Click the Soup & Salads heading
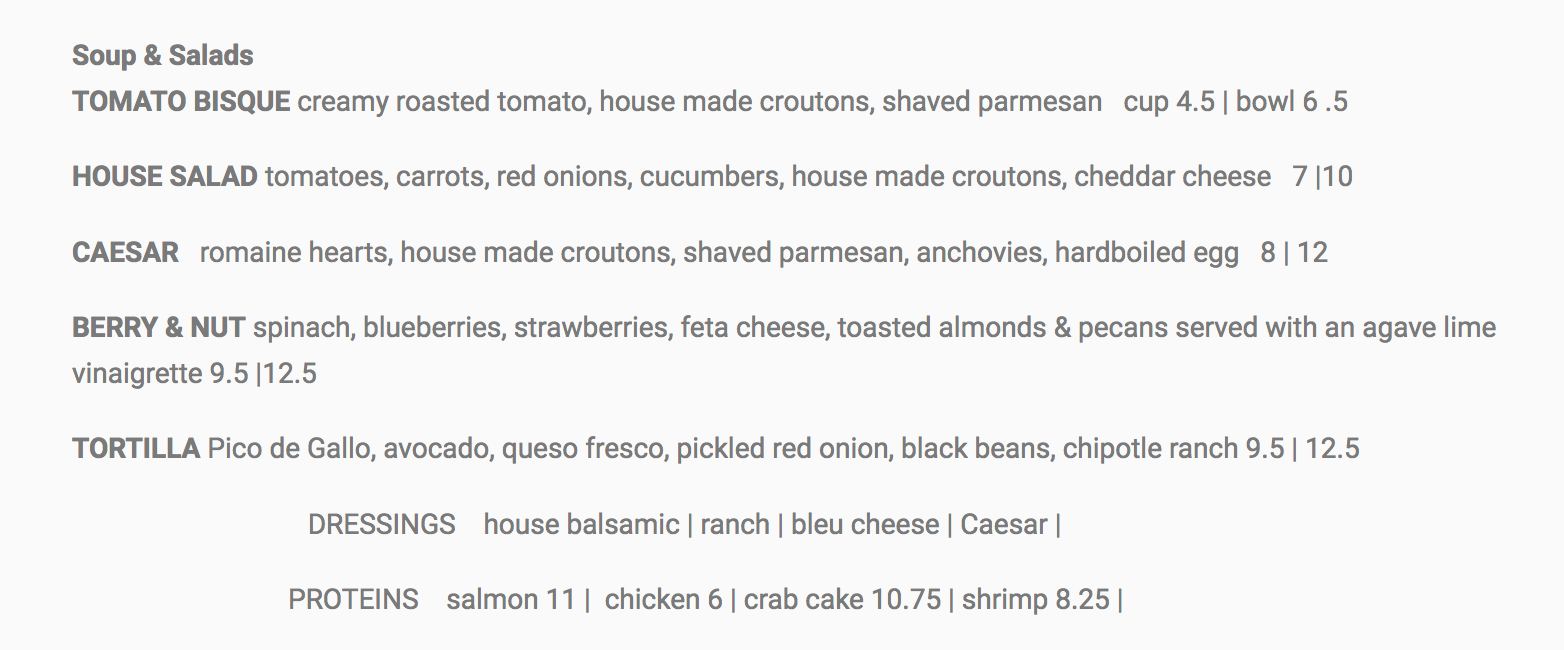 tap(162, 55)
